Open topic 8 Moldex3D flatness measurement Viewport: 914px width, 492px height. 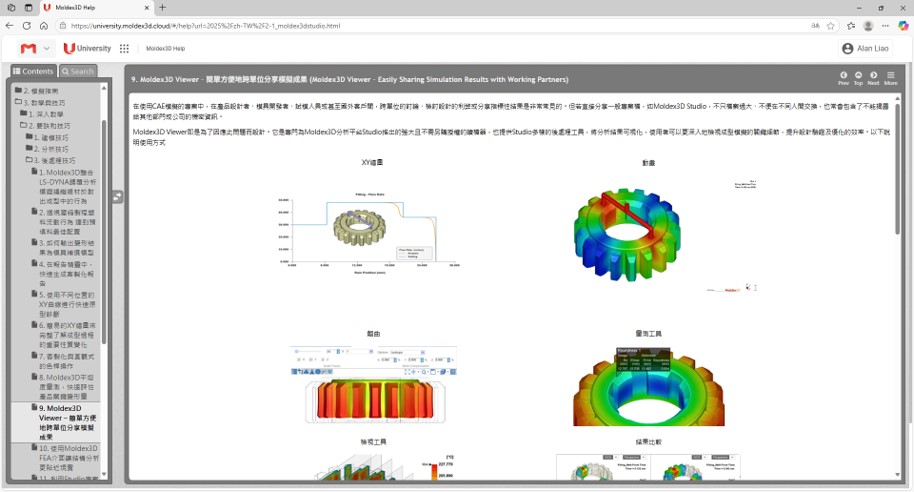[67, 386]
